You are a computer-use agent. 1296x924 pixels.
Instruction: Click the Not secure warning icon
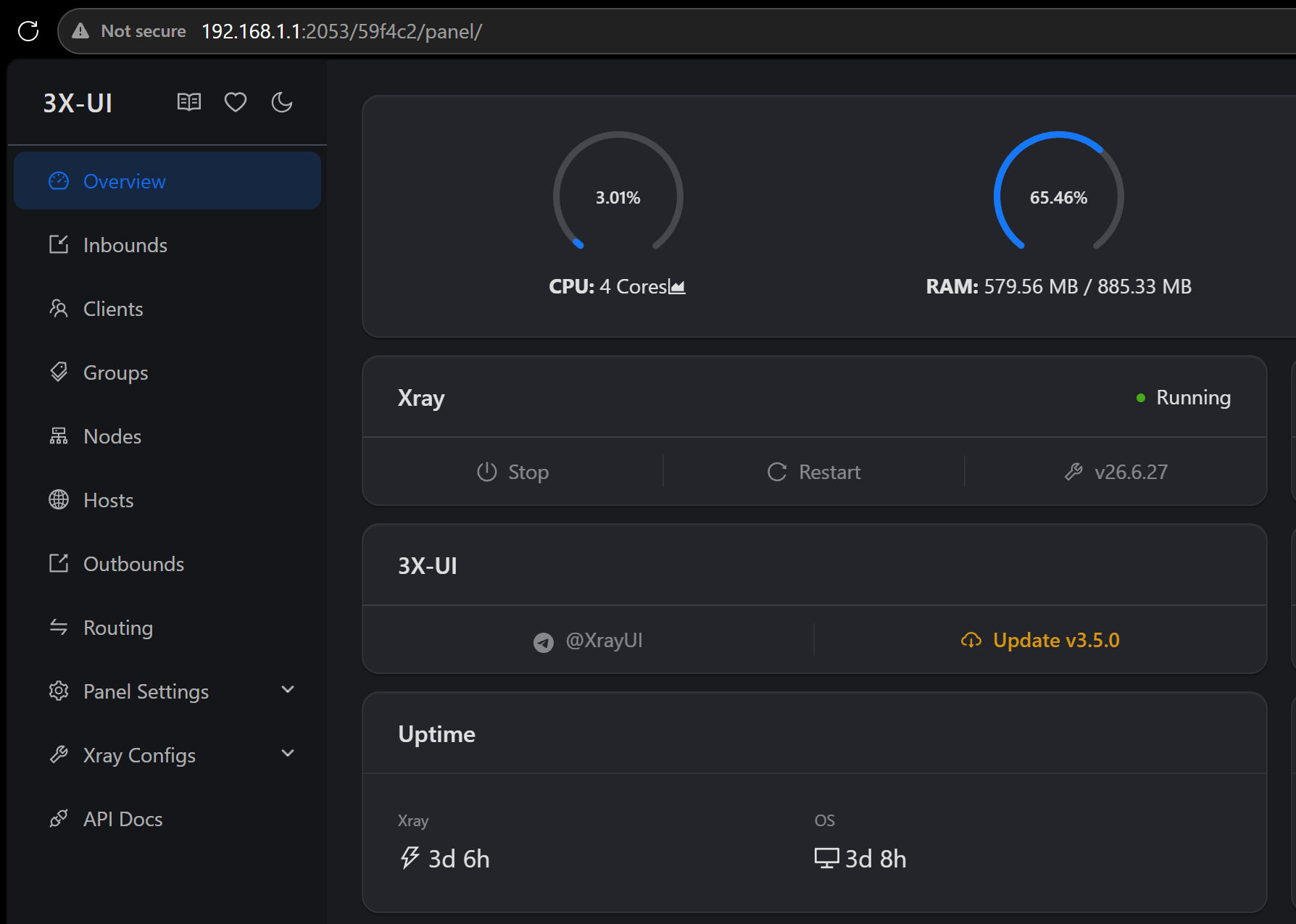80,31
